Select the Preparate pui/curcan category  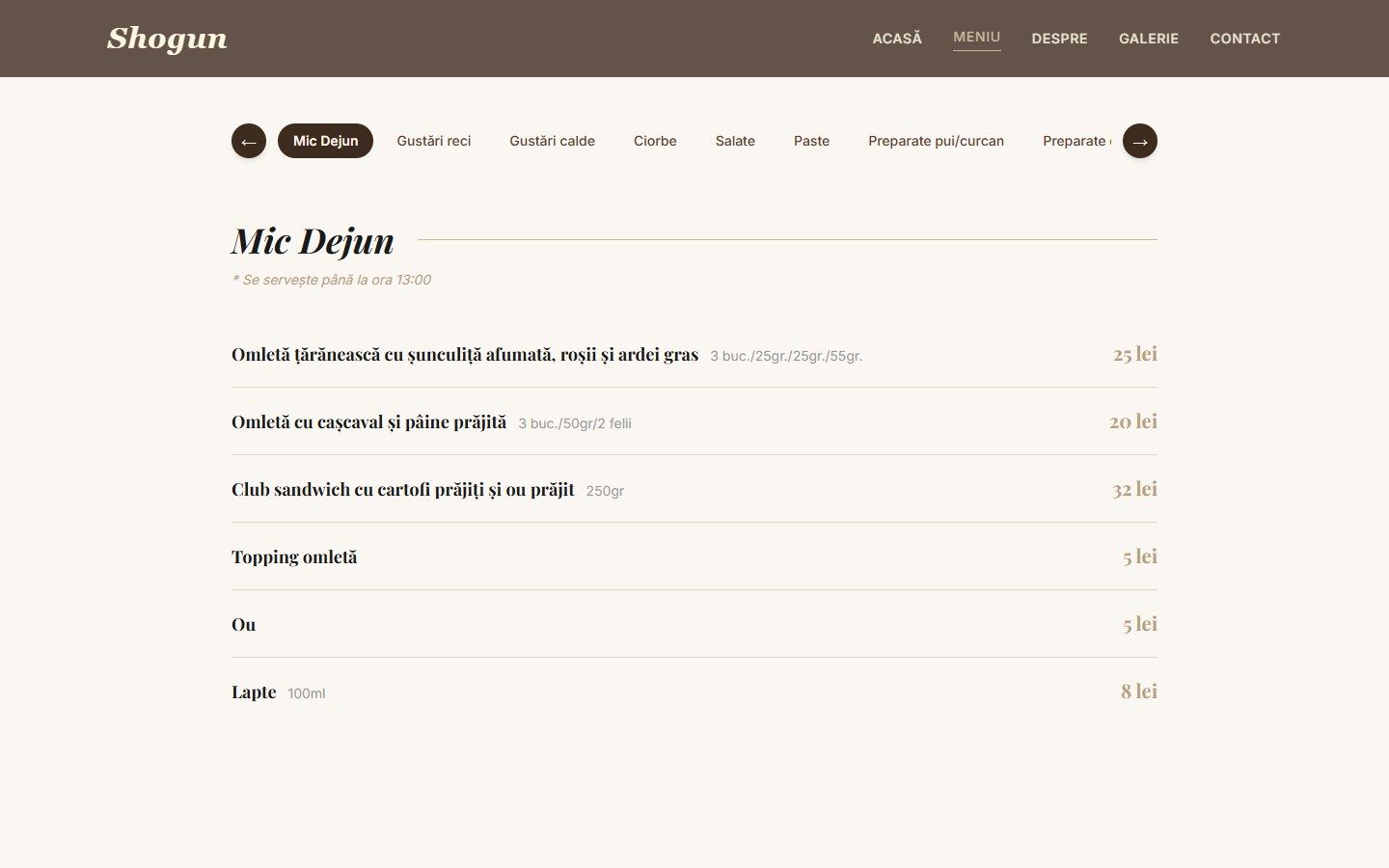coord(936,141)
